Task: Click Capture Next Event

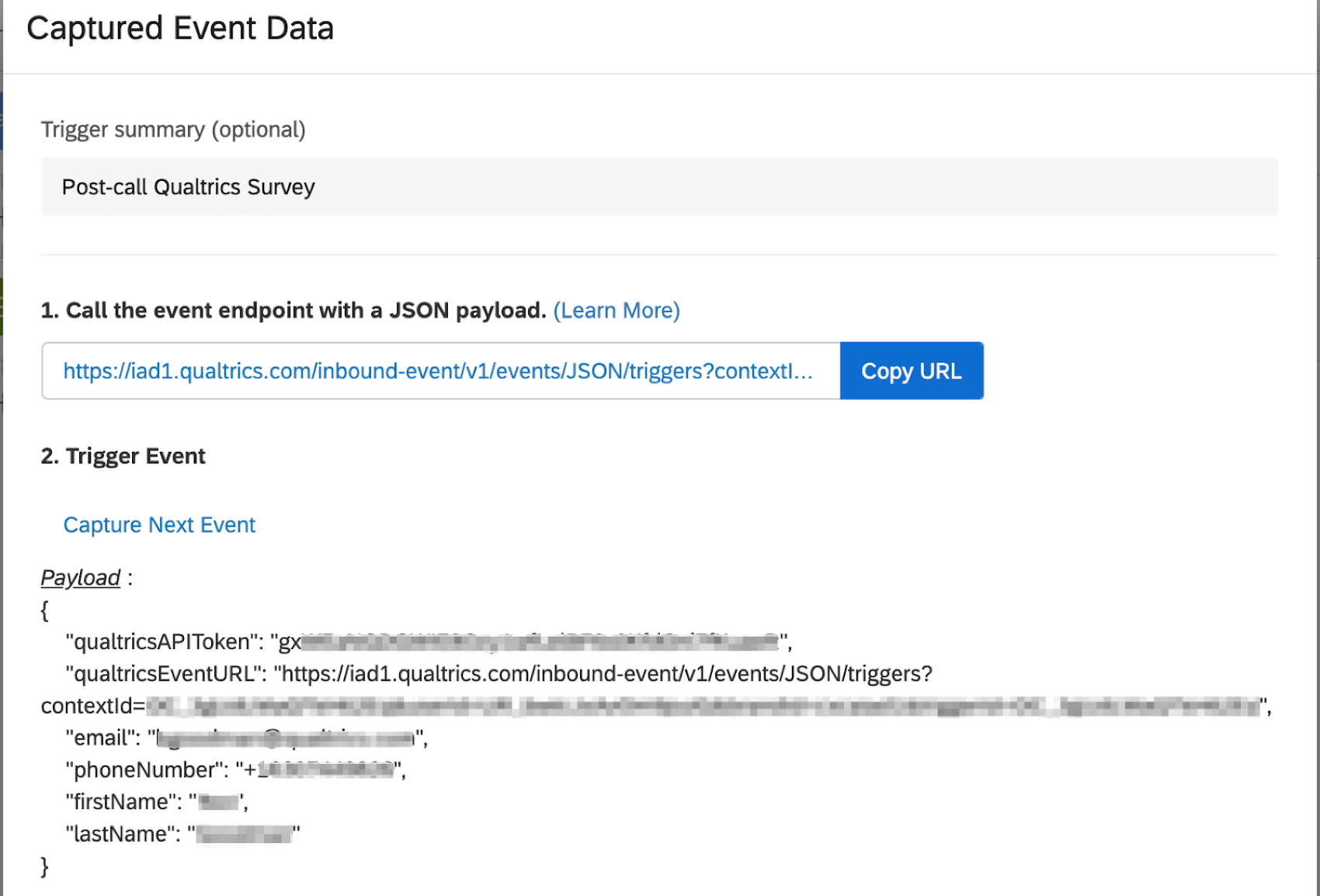Action: tap(158, 525)
